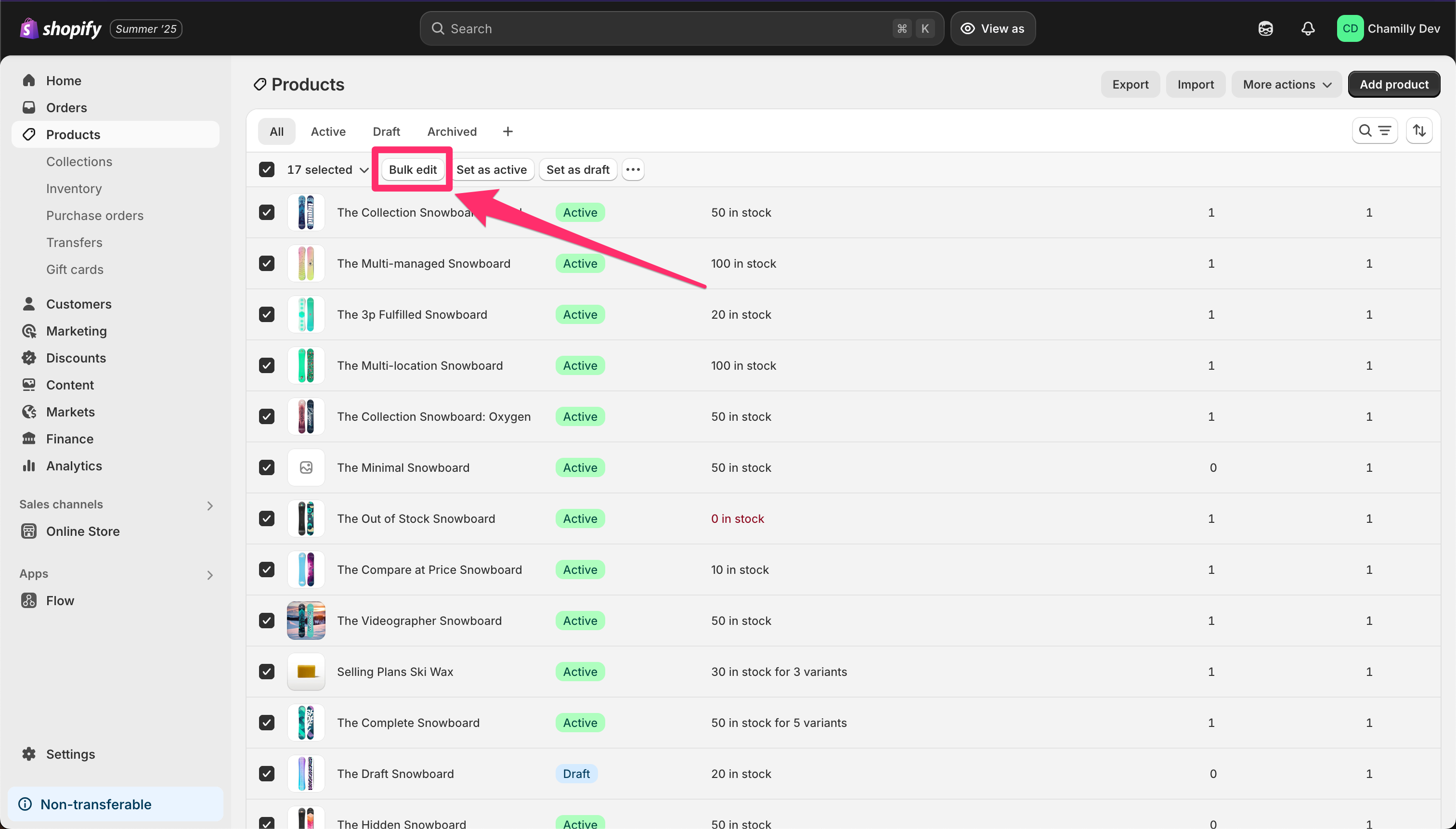Uncheck The Collection Snowboard: Oxygen checkbox

(266, 416)
